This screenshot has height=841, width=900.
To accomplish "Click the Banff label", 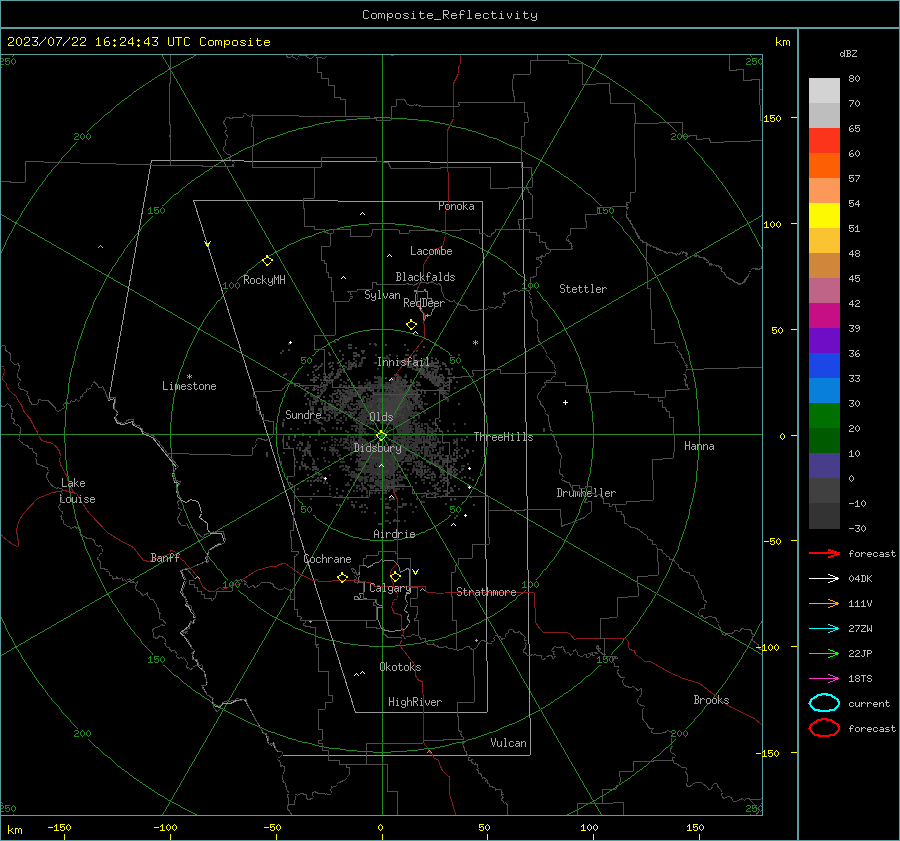I will (x=165, y=557).
